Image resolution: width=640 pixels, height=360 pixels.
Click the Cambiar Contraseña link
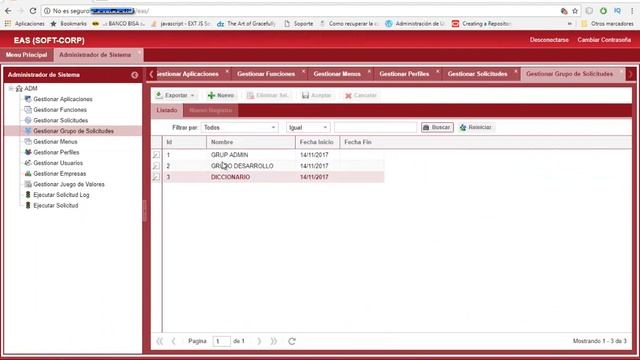pos(604,40)
